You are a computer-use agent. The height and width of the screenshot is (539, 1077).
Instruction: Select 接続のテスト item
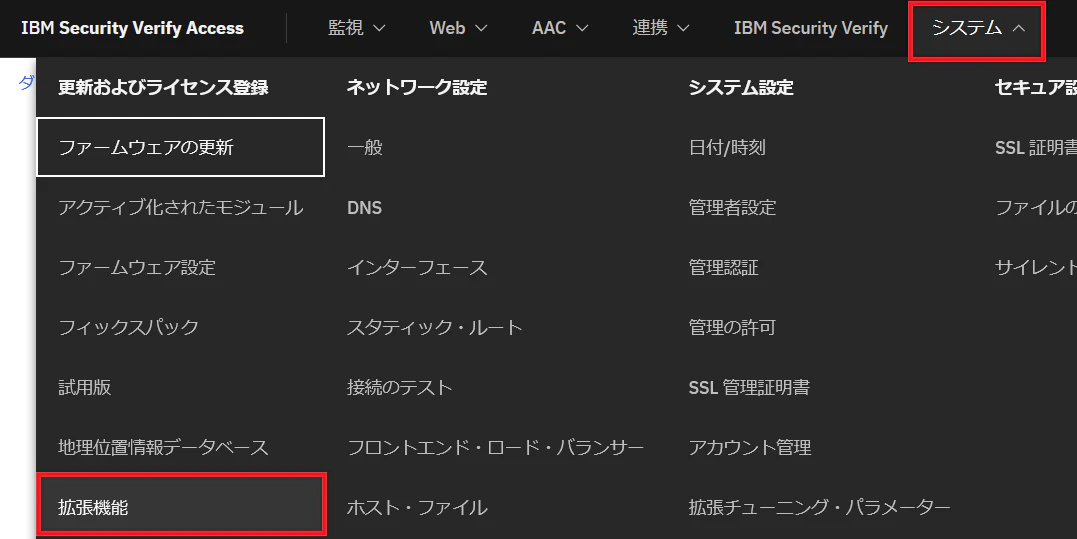399,387
